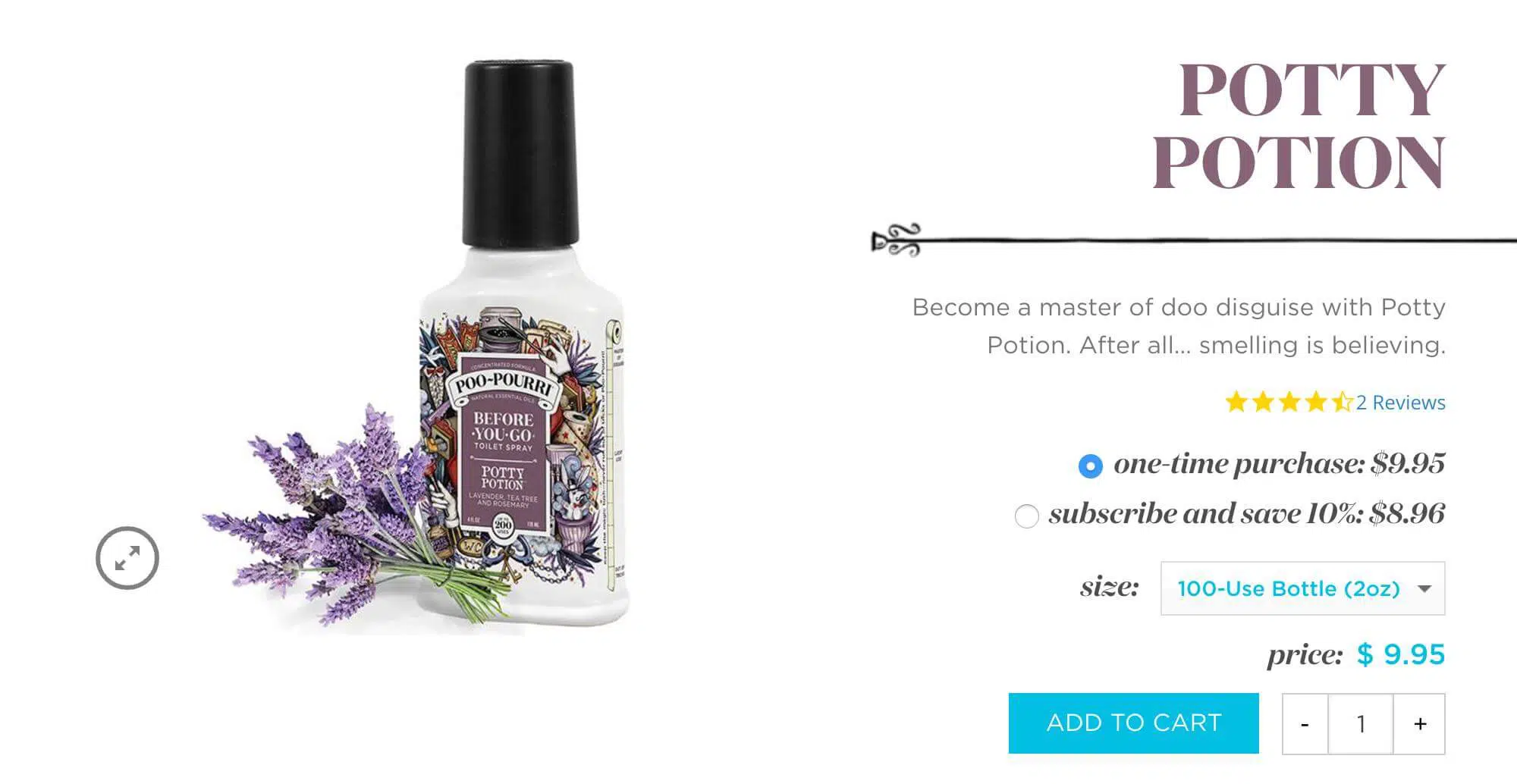This screenshot has height=784, width=1517.
Task: Click the quantity input field
Action: (x=1361, y=724)
